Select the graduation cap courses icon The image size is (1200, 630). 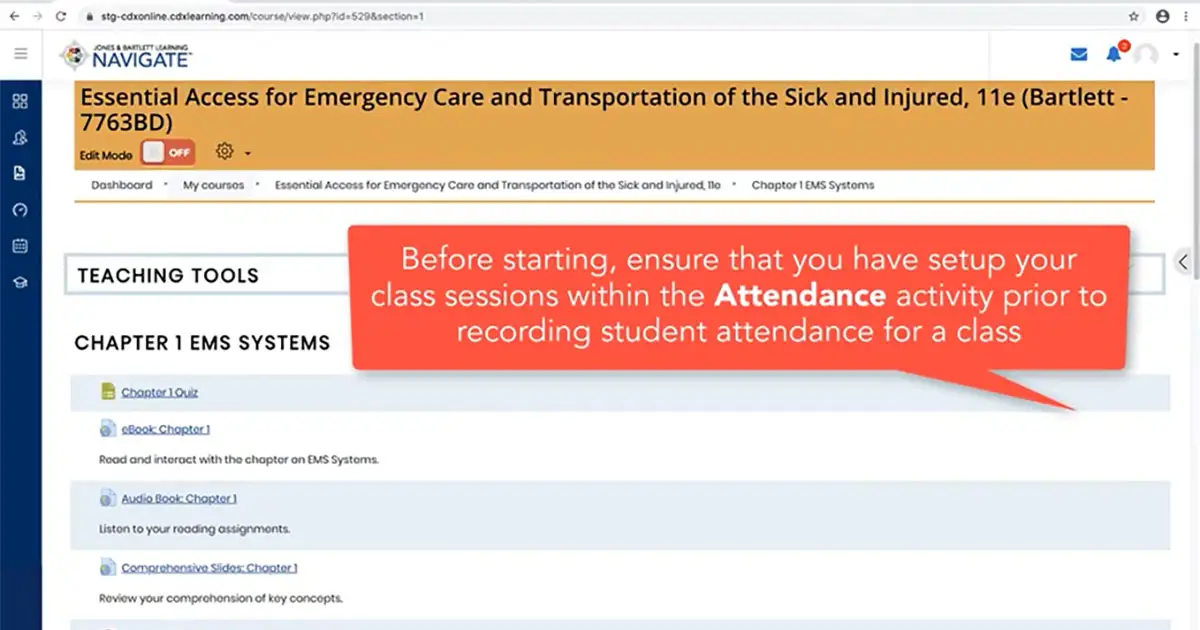pos(21,282)
